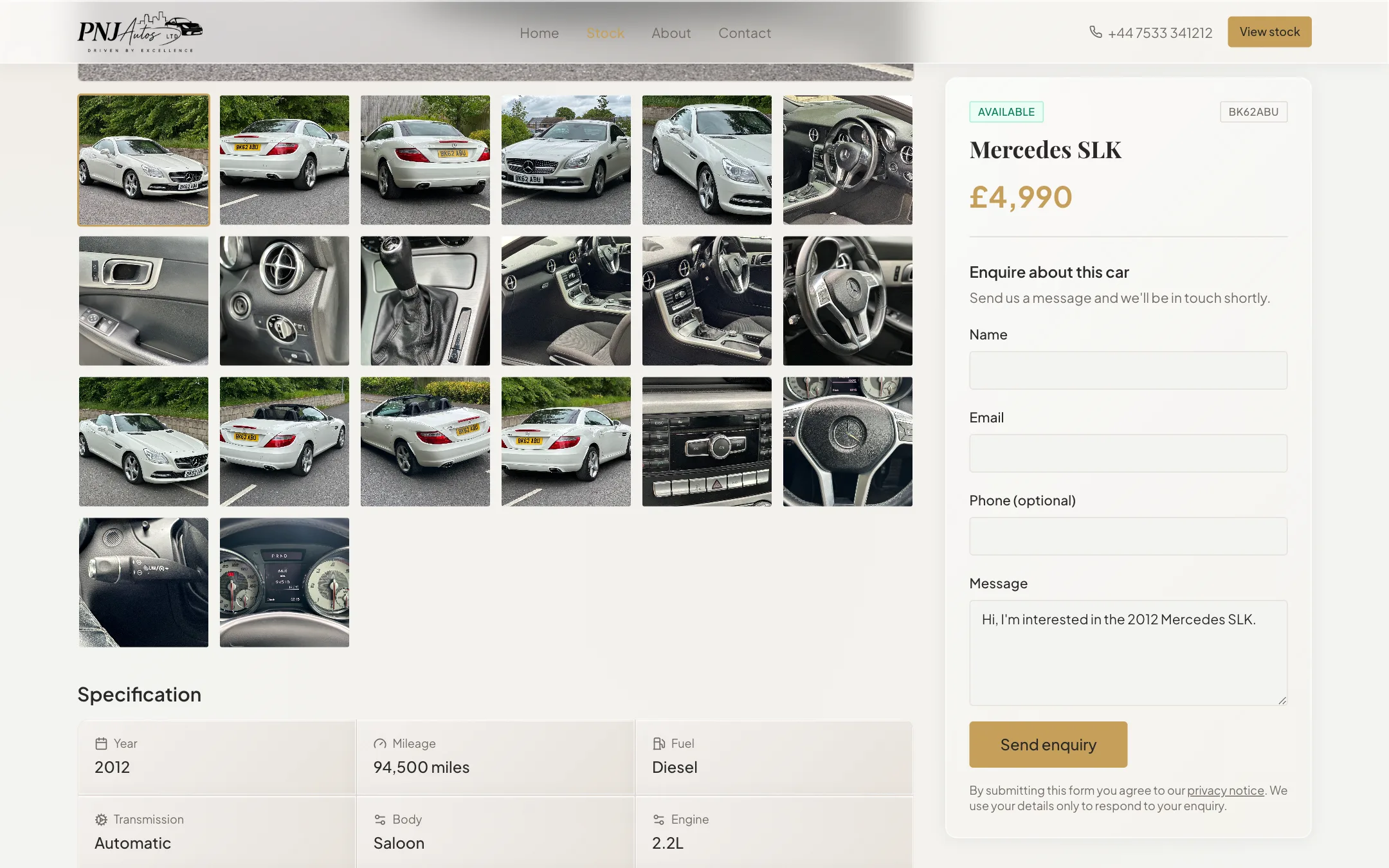The image size is (1389, 868).
Task: Click the Message box resize handle
Action: (1282, 700)
